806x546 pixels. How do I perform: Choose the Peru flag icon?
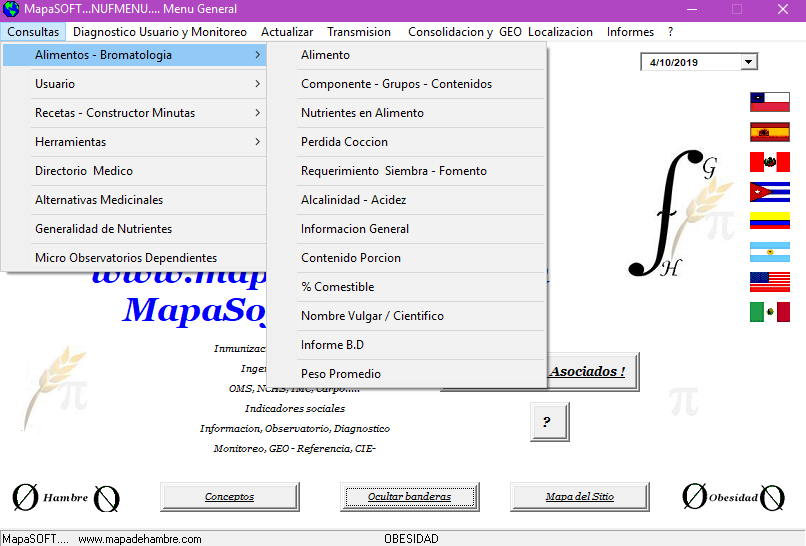(769, 162)
